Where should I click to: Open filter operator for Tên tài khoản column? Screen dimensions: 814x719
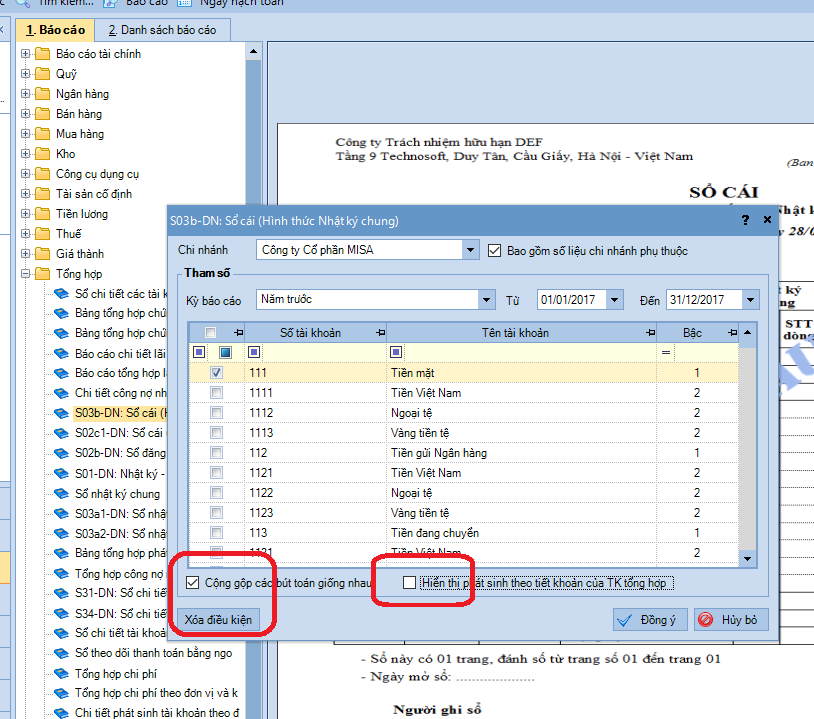pos(396,352)
